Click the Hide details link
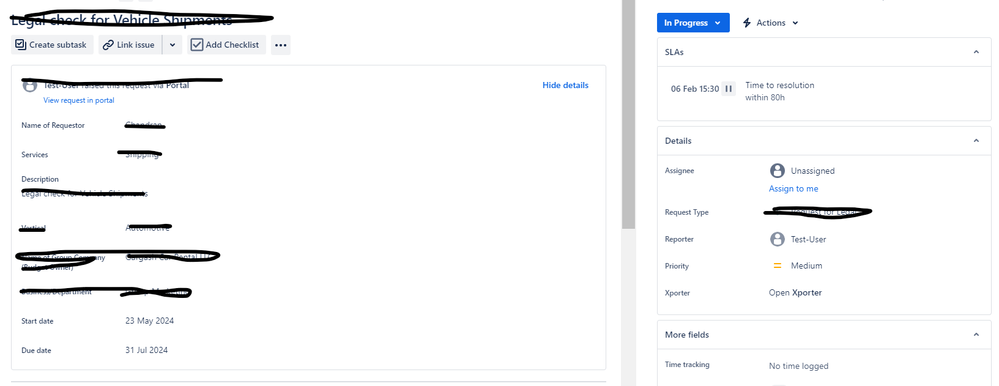This screenshot has height=386, width=999. pyautogui.click(x=565, y=85)
